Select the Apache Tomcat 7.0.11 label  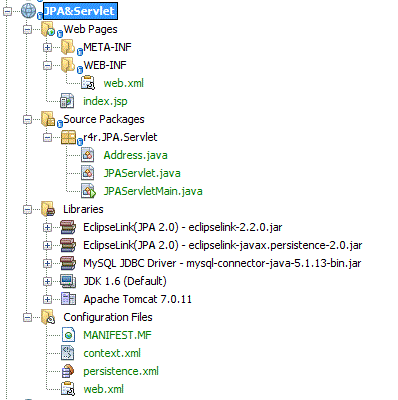(x=137, y=299)
